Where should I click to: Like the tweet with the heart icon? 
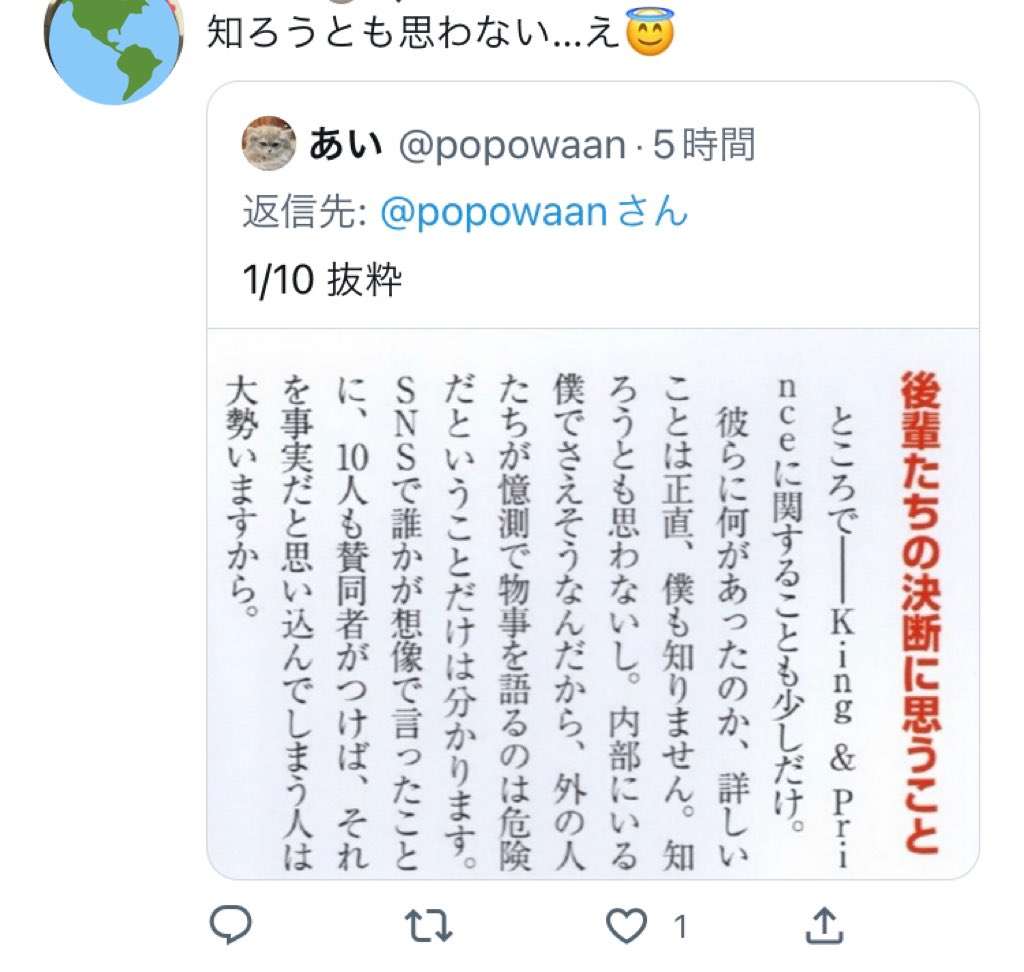coord(626,926)
